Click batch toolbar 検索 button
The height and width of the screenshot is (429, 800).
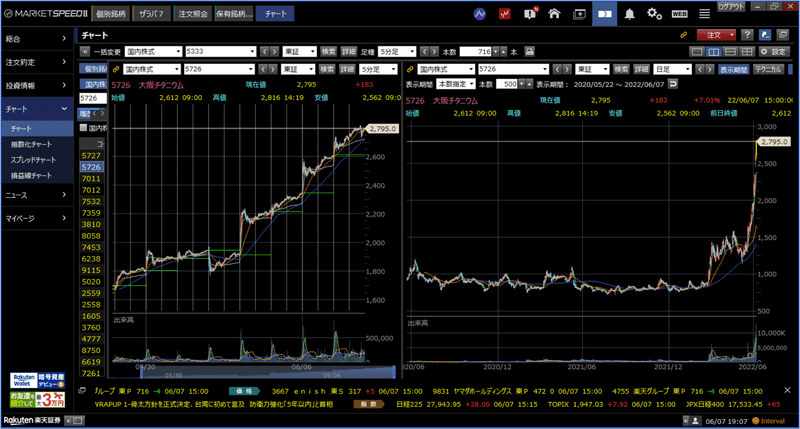pyautogui.click(x=329, y=52)
